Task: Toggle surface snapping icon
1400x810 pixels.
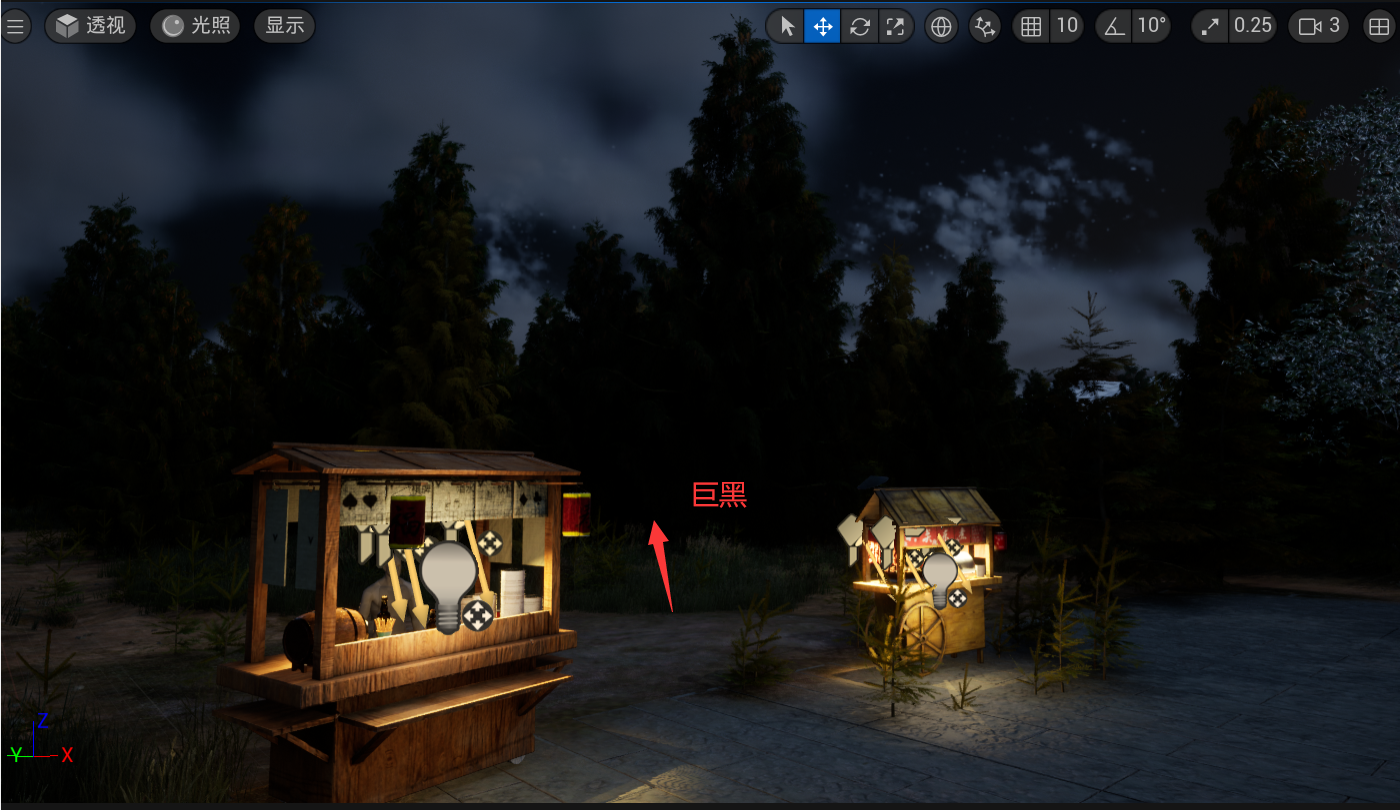Action: pyautogui.click(x=985, y=26)
